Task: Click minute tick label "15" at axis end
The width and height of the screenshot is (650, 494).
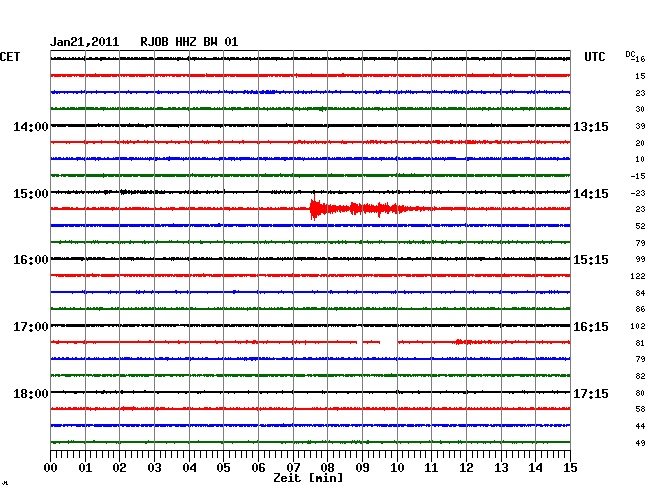Action: pyautogui.click(x=570, y=468)
